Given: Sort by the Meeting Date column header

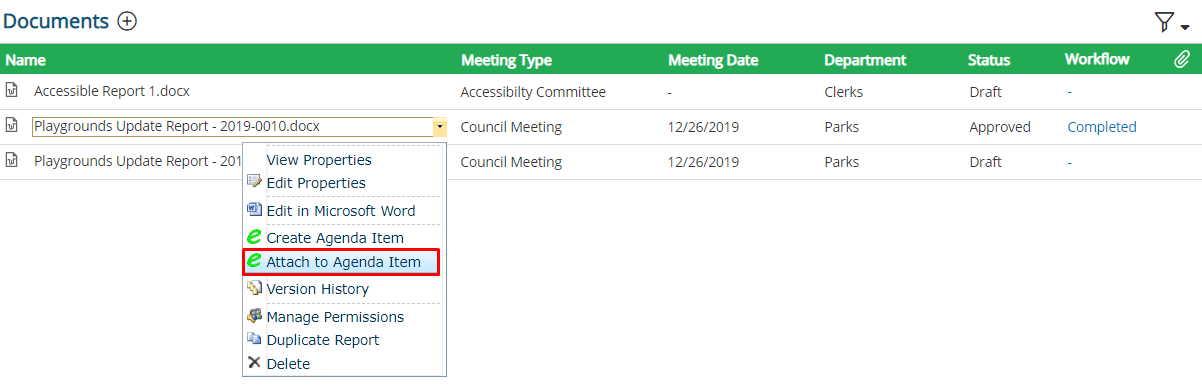Looking at the screenshot, I should (x=713, y=60).
